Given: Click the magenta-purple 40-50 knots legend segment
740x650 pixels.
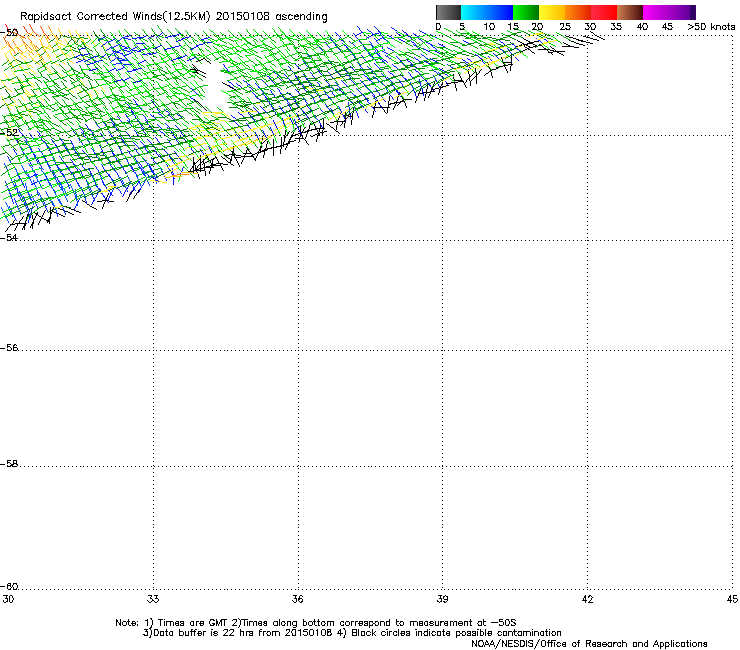Looking at the screenshot, I should click(669, 12).
